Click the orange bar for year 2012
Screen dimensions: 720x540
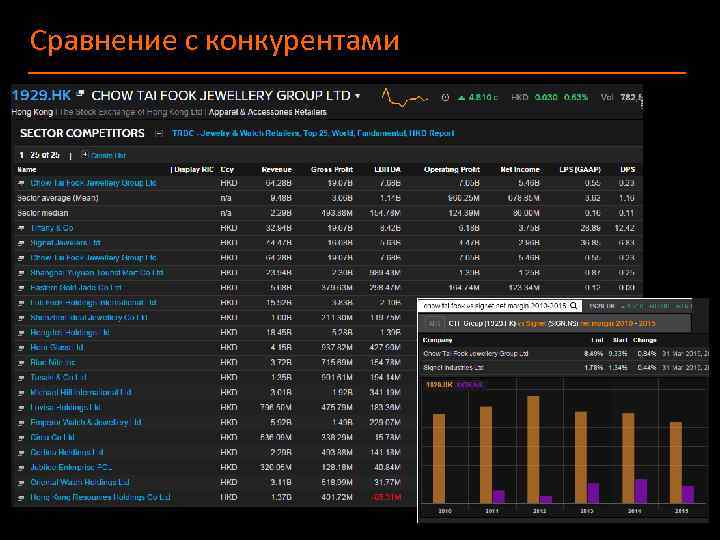pos(533,450)
